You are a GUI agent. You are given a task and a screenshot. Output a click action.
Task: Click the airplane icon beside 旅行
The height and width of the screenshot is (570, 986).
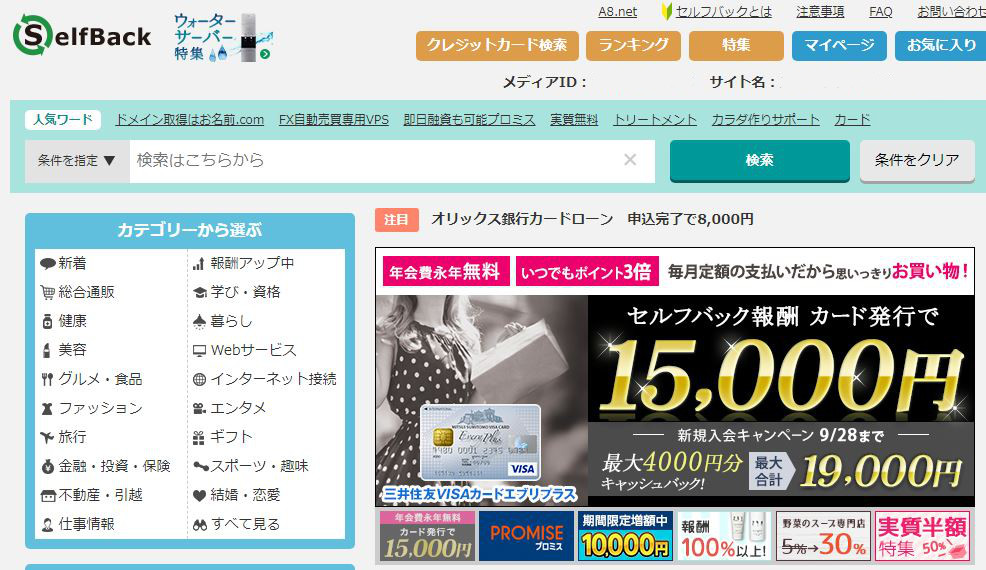pos(47,437)
